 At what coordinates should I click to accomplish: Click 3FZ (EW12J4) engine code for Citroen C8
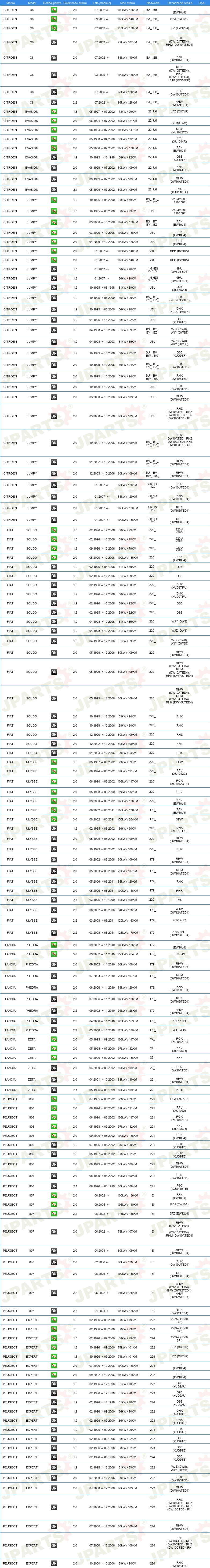point(180,28)
